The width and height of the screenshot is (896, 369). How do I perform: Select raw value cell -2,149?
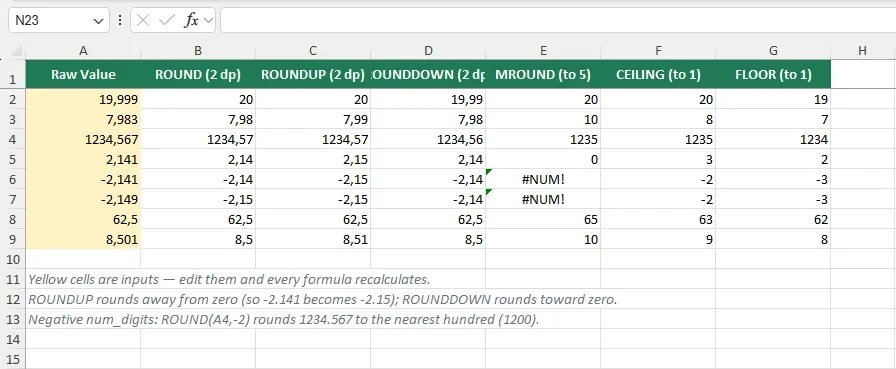(x=83, y=199)
